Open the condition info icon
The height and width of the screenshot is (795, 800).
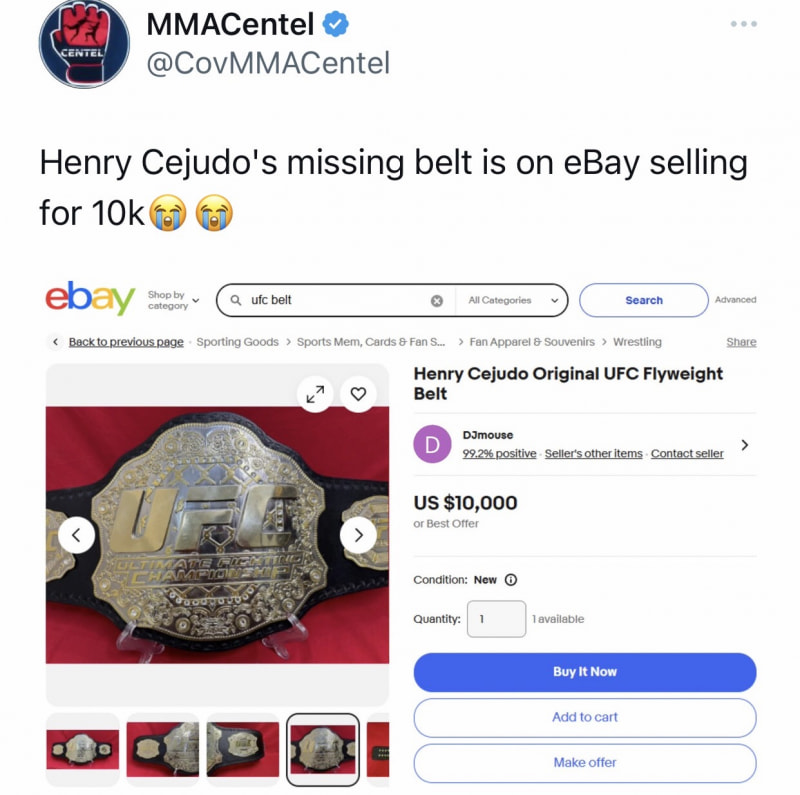click(511, 580)
